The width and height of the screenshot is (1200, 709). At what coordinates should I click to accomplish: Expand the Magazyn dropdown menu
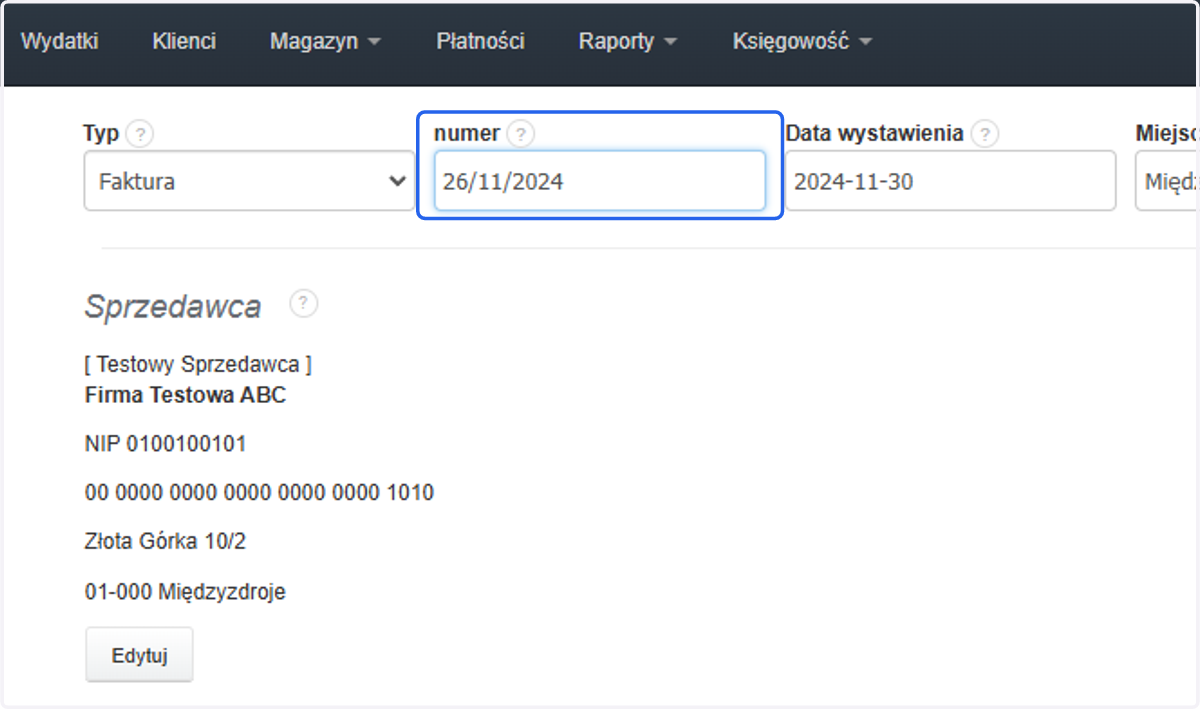point(326,42)
